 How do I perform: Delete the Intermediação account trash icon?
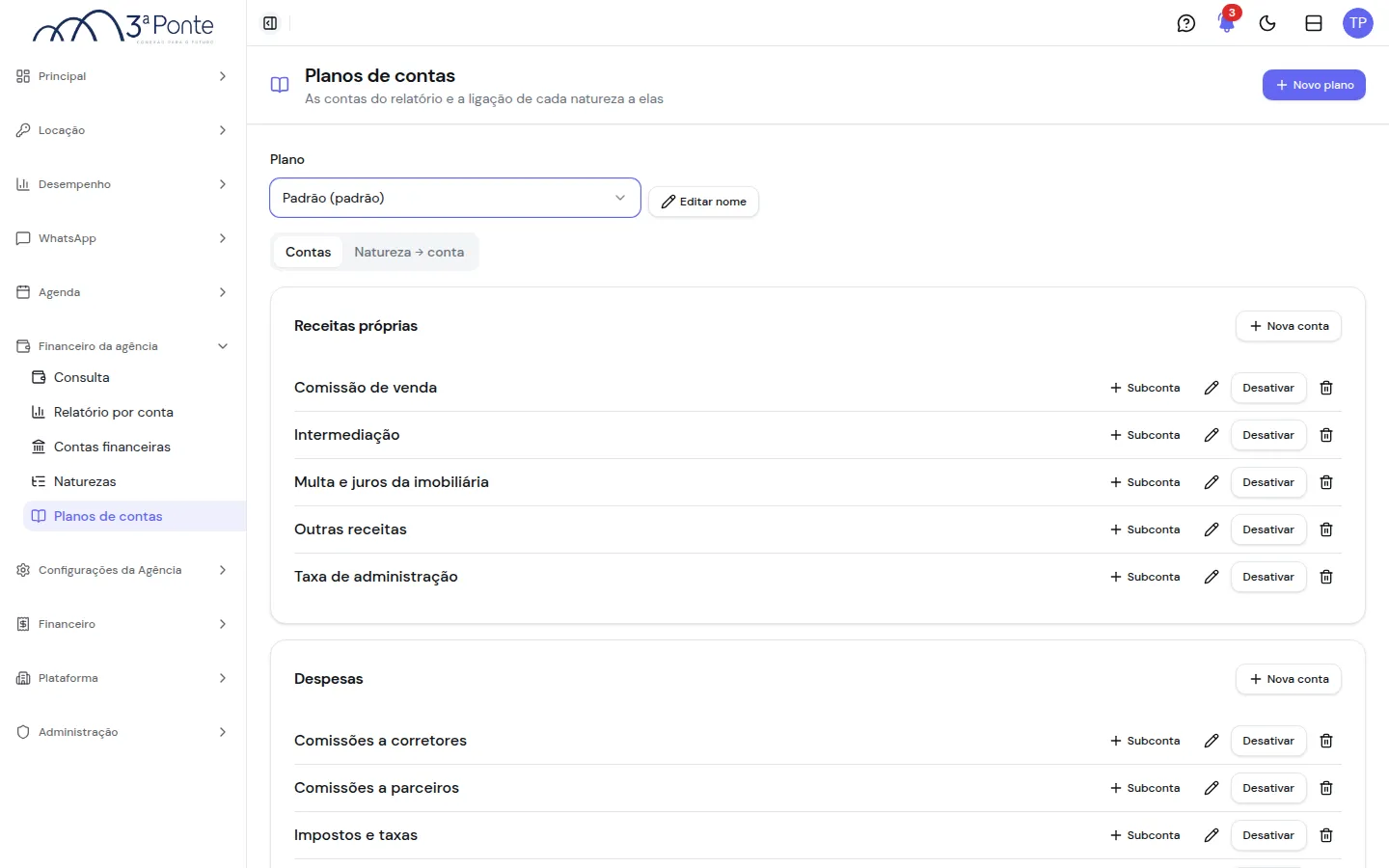click(x=1326, y=435)
